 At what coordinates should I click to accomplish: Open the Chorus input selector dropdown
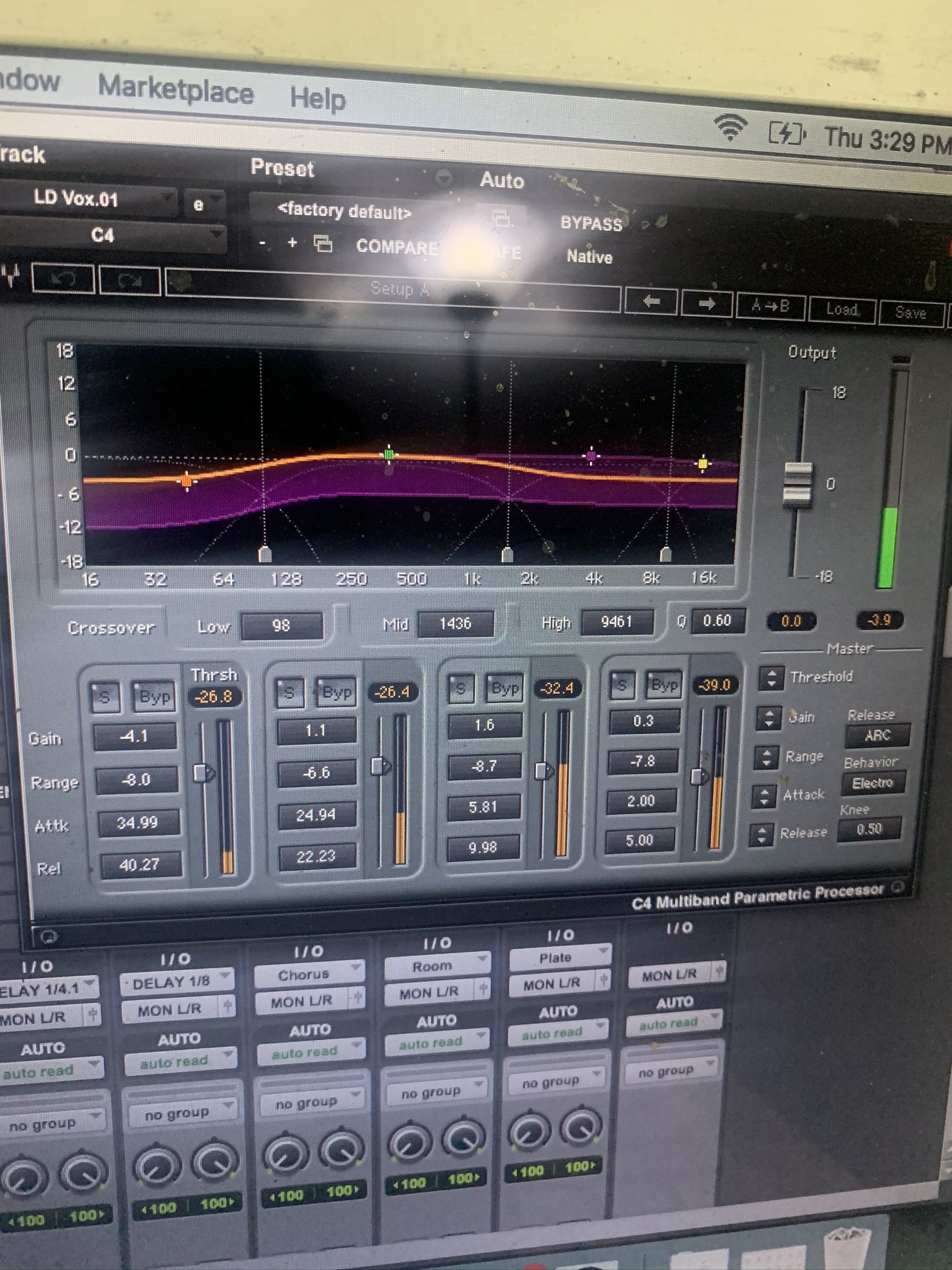pyautogui.click(x=308, y=975)
